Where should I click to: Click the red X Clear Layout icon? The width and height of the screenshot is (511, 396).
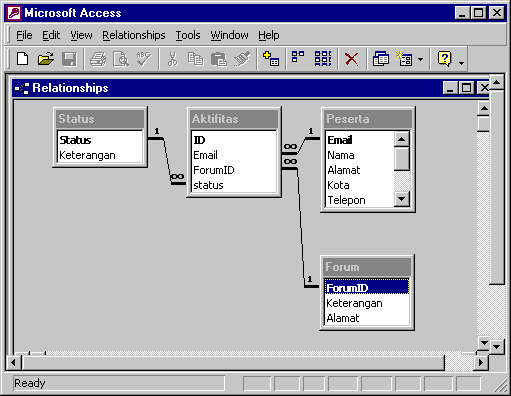(352, 59)
